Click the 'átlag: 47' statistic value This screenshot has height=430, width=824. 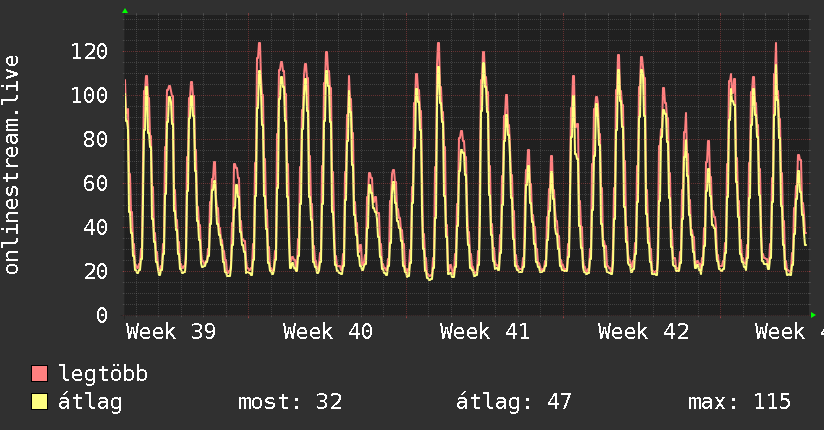point(513,403)
